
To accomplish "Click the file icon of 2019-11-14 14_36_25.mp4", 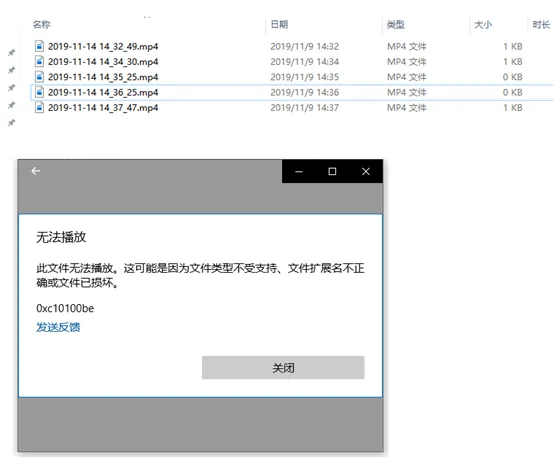I will [39, 92].
